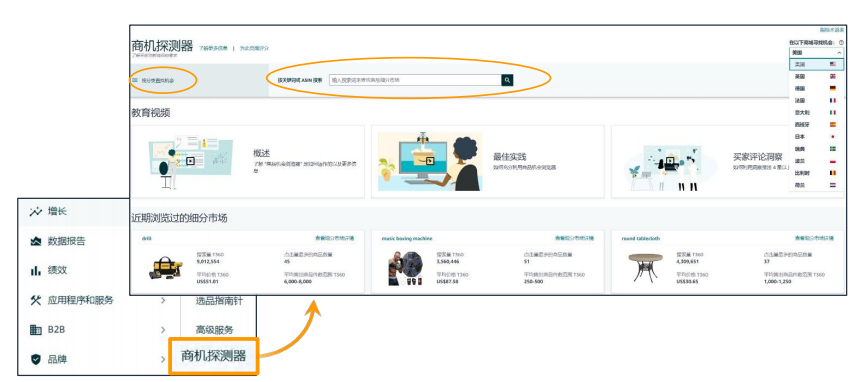Open the round tablecloth niche title

(x=640, y=239)
